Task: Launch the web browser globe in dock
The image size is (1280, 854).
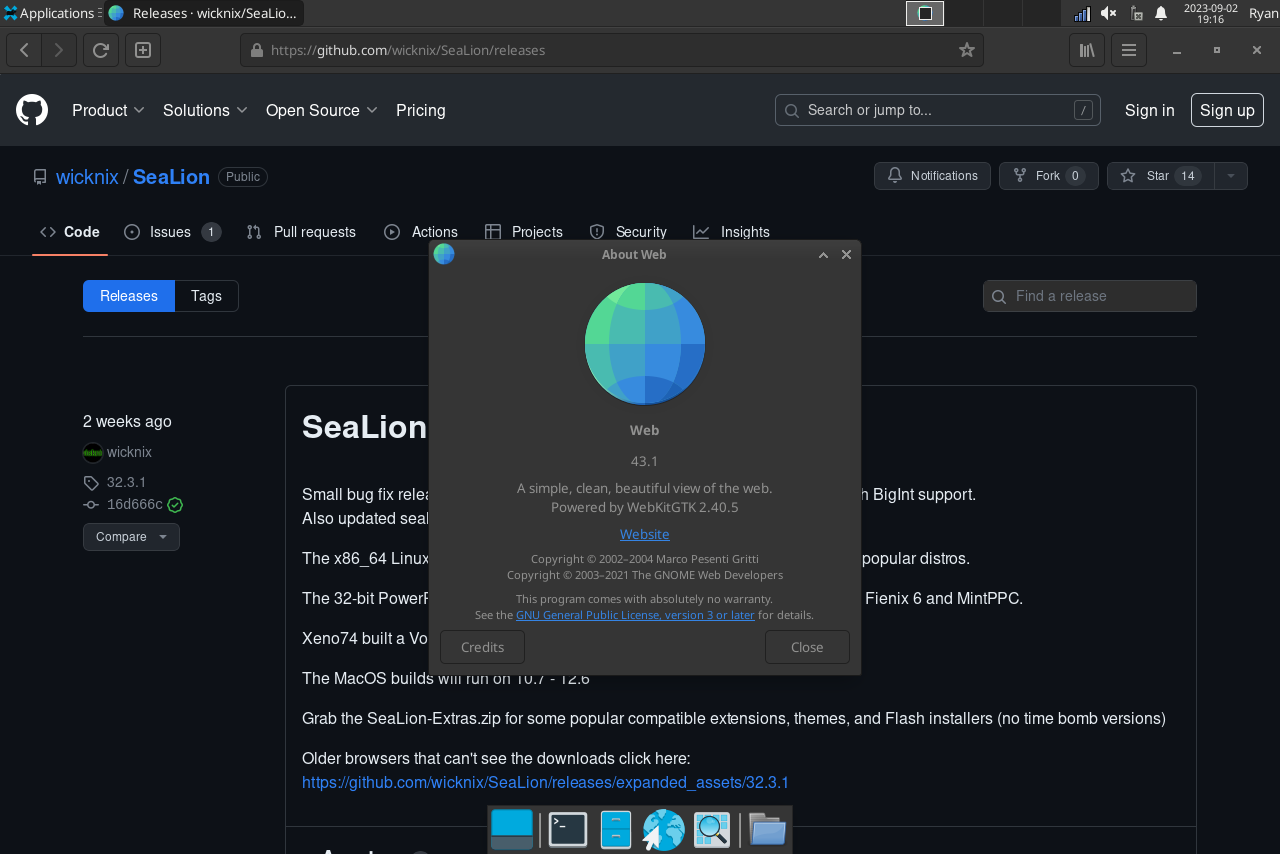Action: point(663,829)
